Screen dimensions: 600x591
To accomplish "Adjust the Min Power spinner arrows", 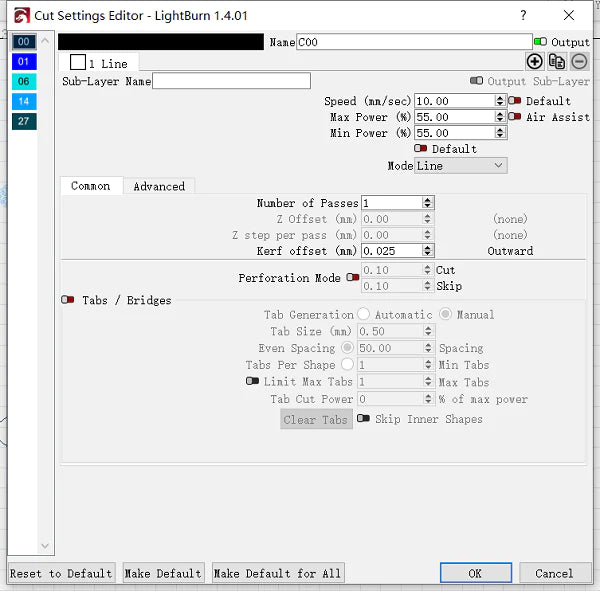I will [x=500, y=133].
